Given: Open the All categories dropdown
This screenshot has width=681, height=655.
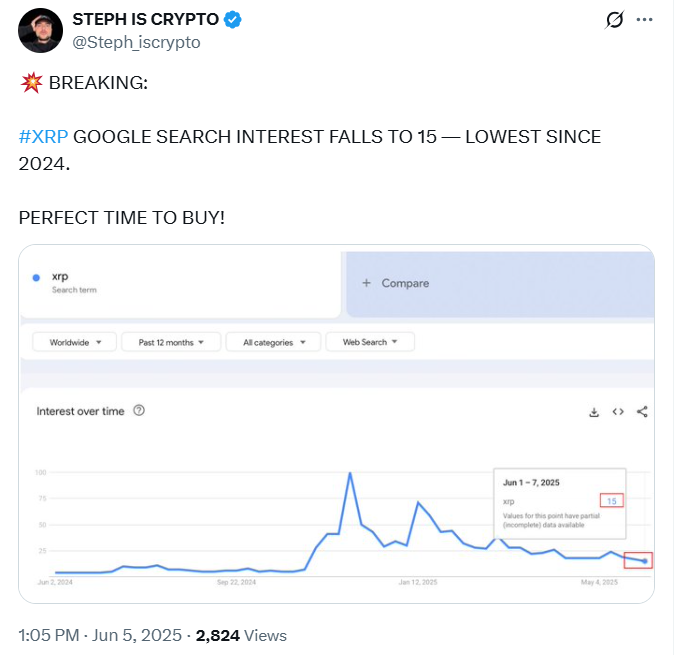Looking at the screenshot, I should [x=273, y=342].
